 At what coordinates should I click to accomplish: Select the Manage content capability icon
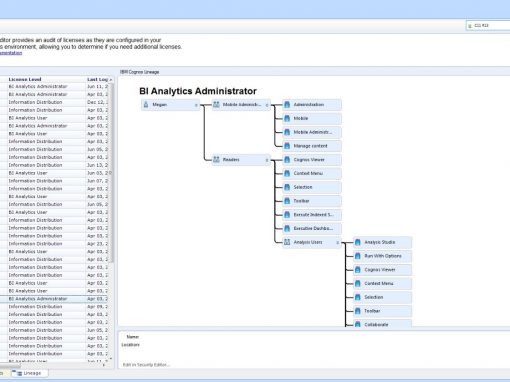[x=287, y=146]
